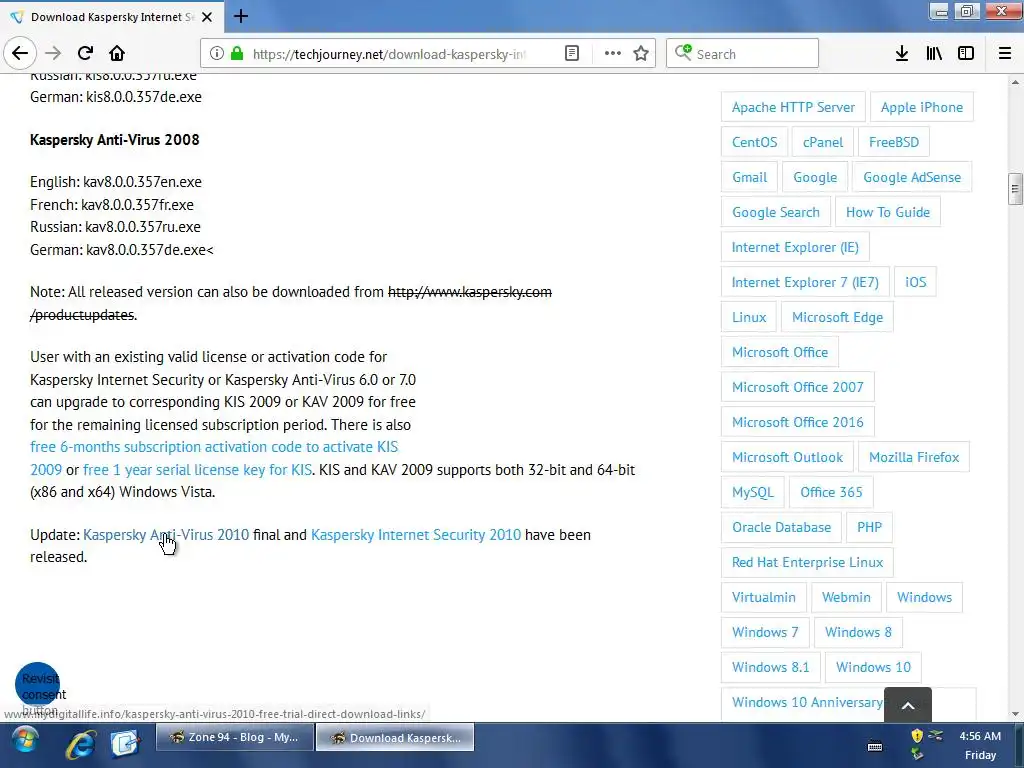Open the Firefox home page
The height and width of the screenshot is (768, 1024).
(116, 53)
